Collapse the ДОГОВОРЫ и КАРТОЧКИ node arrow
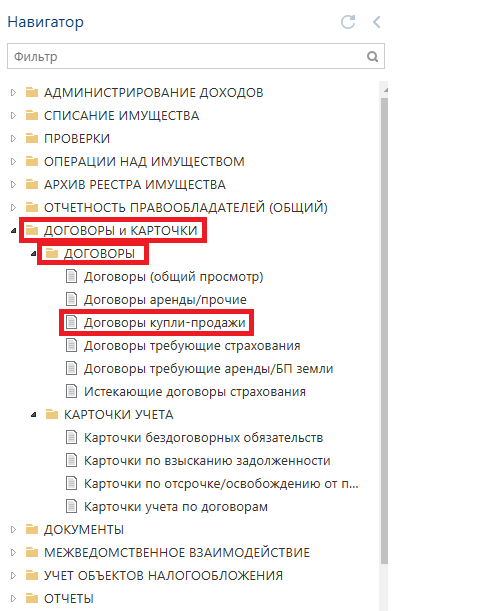The width and height of the screenshot is (496, 611). coord(13,231)
